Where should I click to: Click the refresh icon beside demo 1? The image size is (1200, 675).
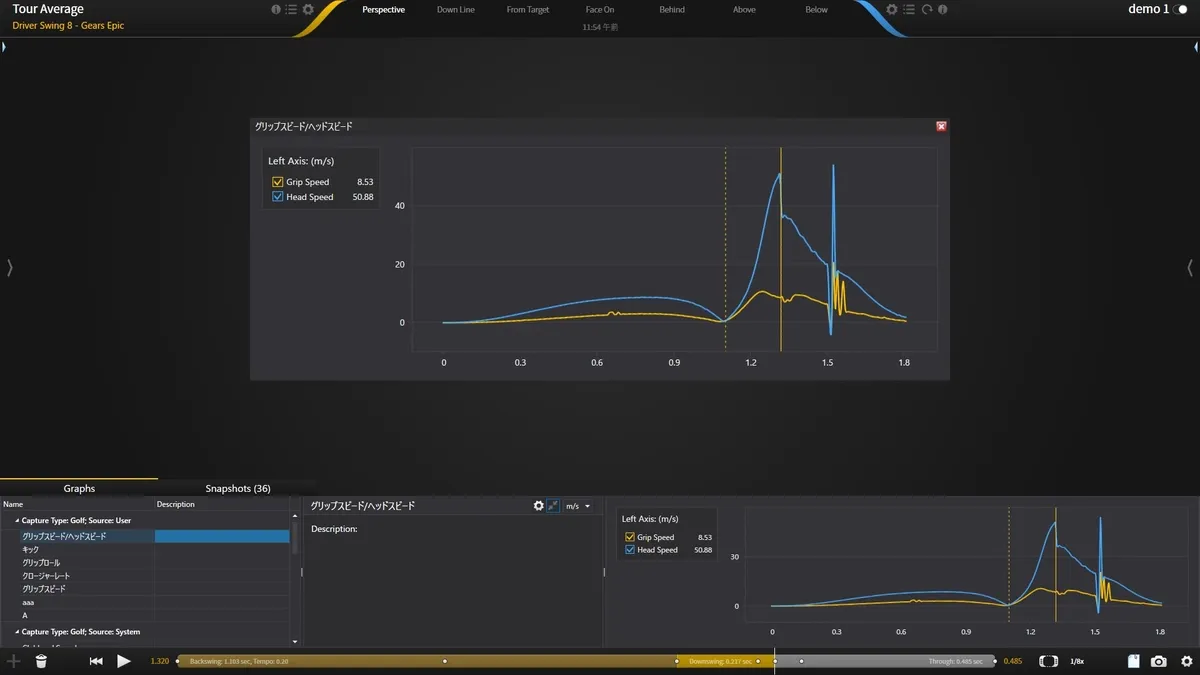(927, 9)
